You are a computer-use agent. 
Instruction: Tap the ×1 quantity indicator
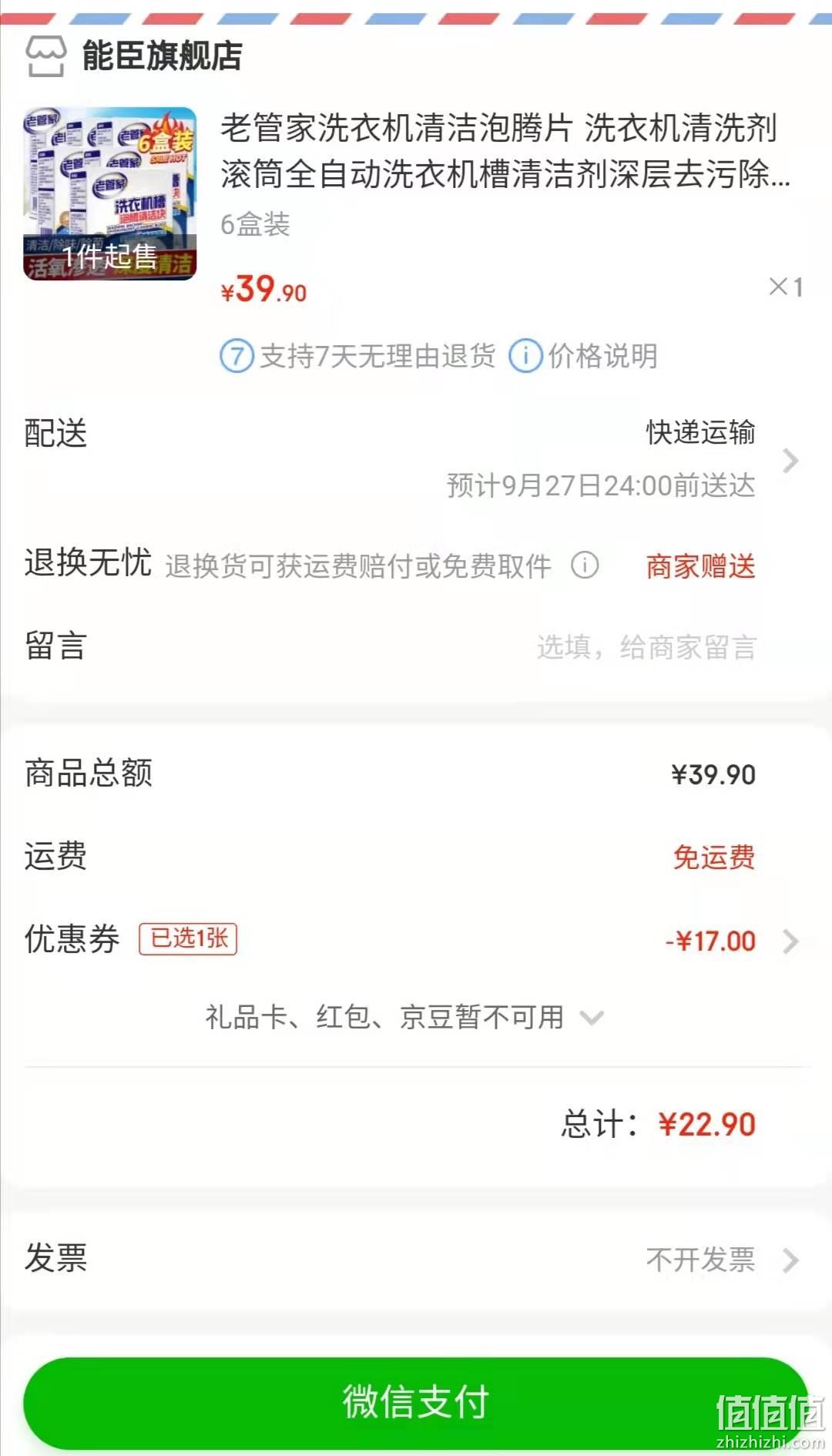[787, 287]
